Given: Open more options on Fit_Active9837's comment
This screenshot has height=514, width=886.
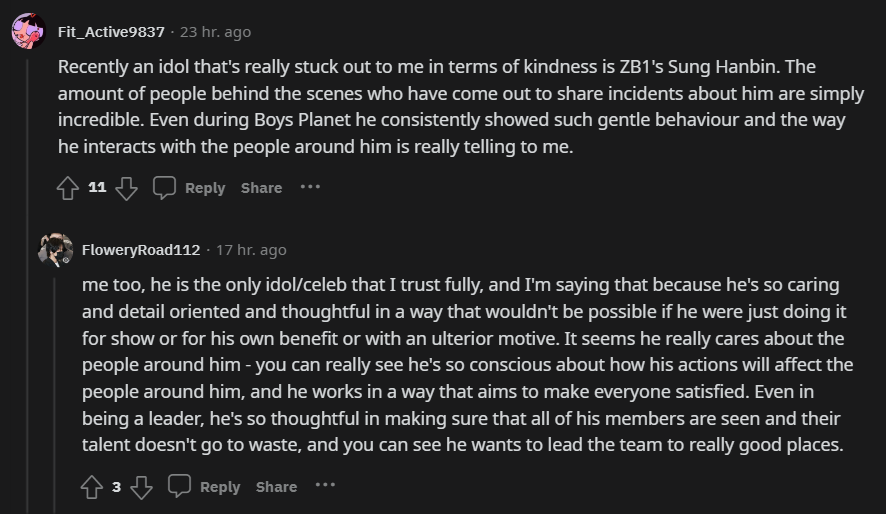Looking at the screenshot, I should tap(310, 187).
